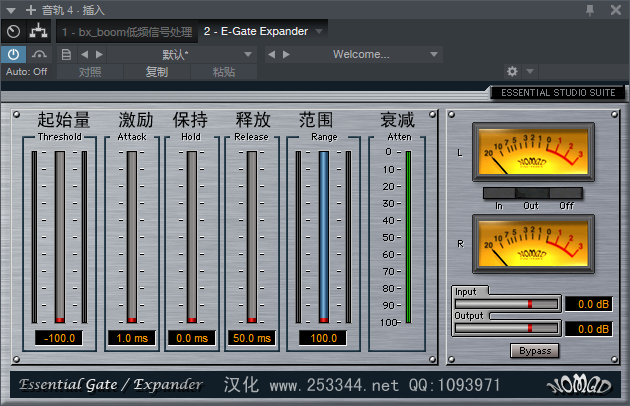Viewport: 630px width, 406px height.
Task: Click the Threshold value field -100.0
Action: point(59,338)
